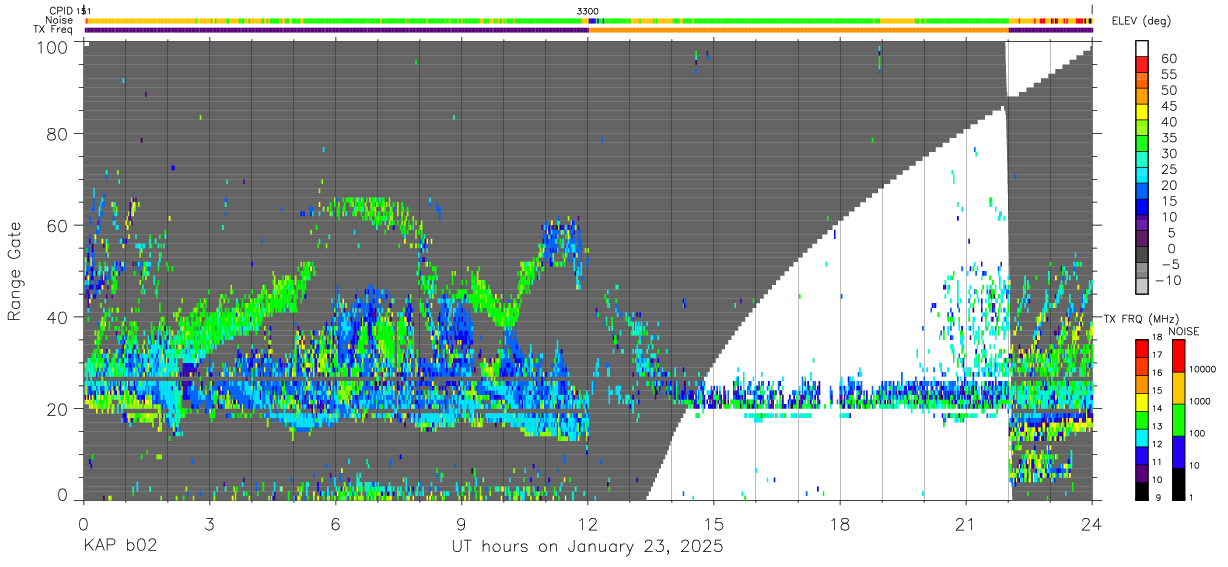Click the x-axis tick label '6'

(335, 523)
